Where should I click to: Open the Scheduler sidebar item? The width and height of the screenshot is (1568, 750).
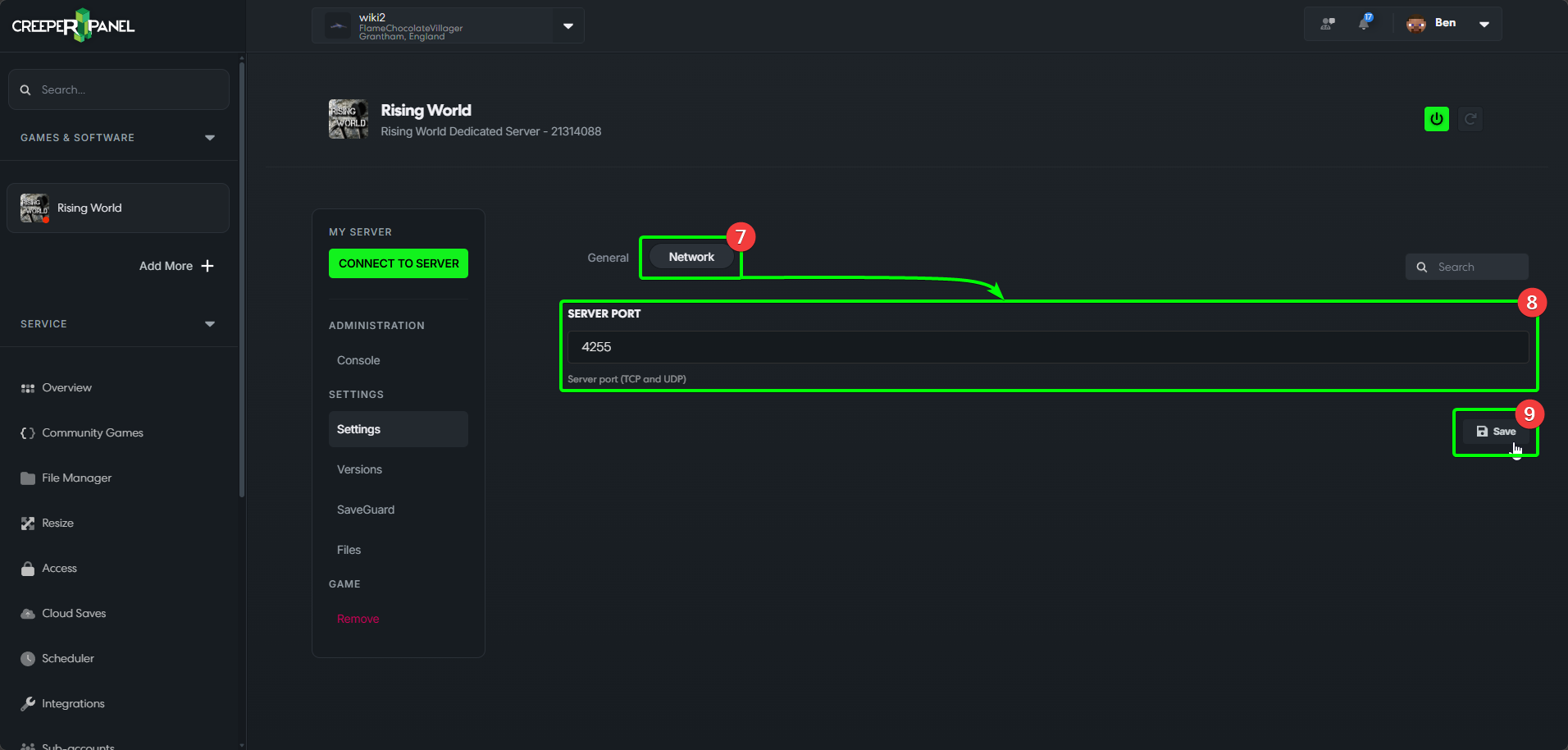tap(67, 658)
